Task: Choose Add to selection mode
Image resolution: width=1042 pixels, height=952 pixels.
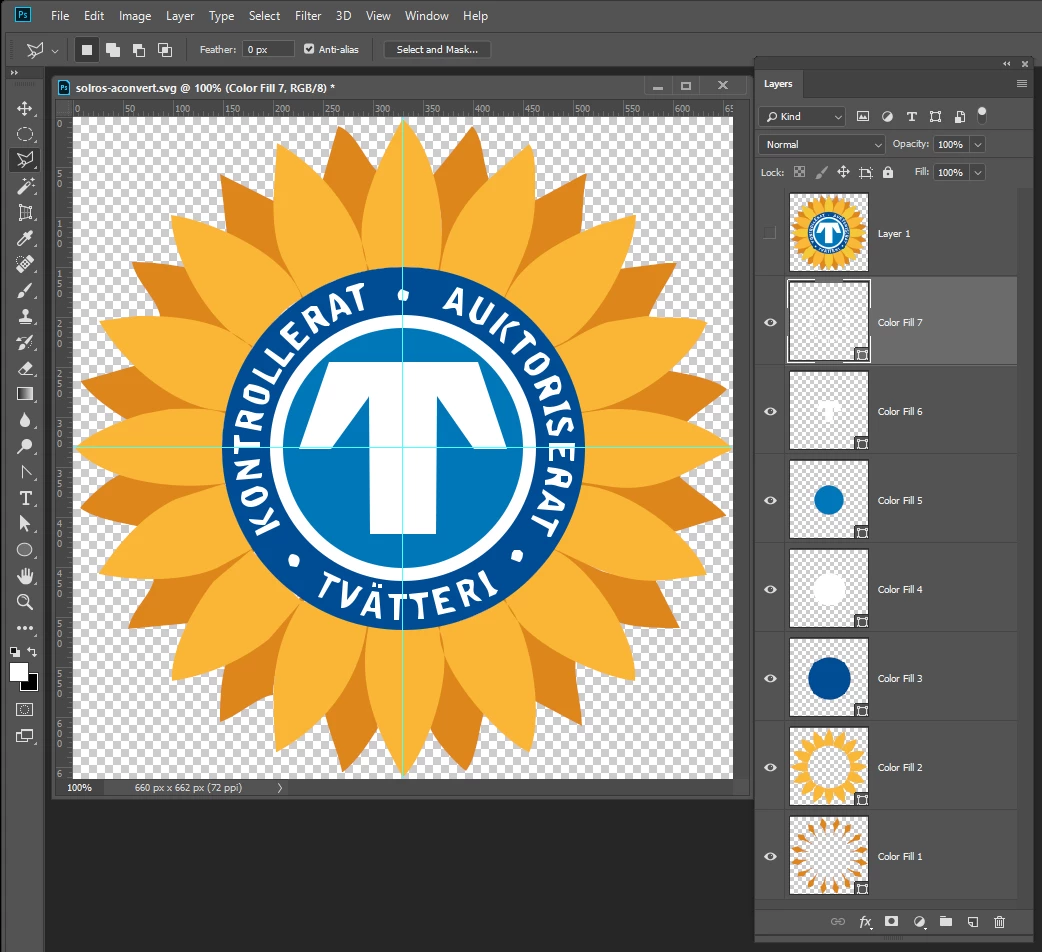Action: coord(113,50)
